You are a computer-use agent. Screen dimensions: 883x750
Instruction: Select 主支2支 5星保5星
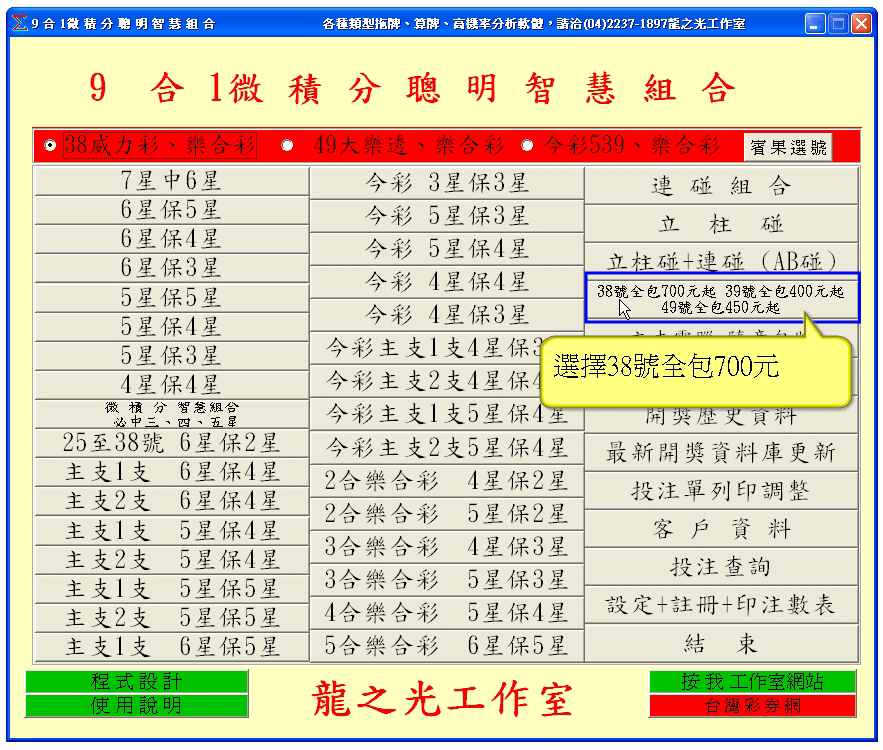coord(172,618)
